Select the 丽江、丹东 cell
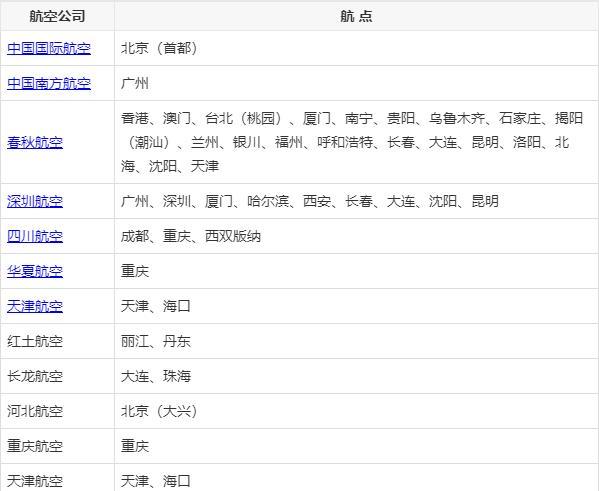The height and width of the screenshot is (491, 599). click(x=356, y=341)
